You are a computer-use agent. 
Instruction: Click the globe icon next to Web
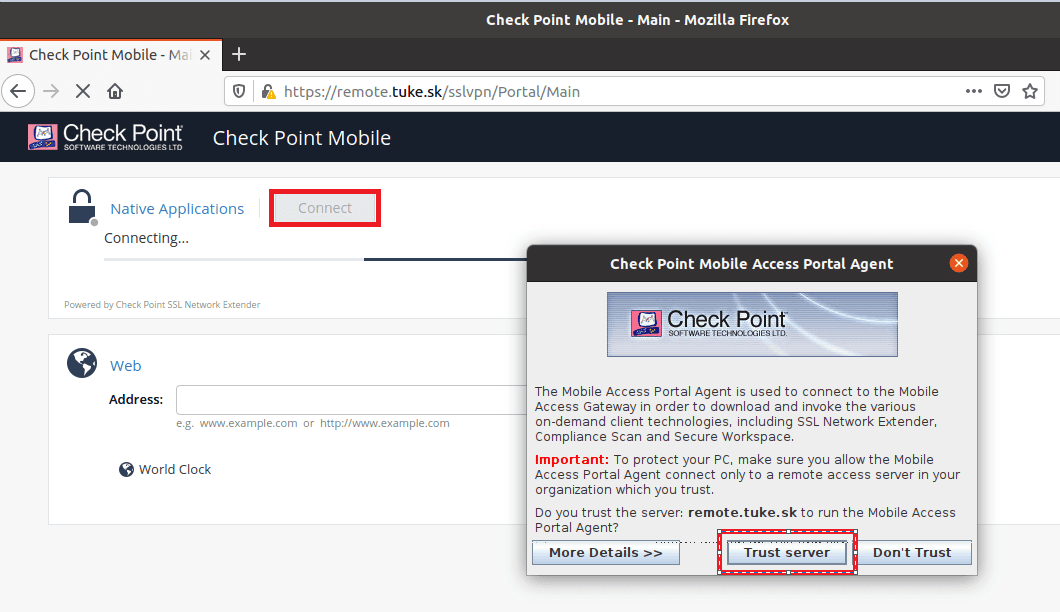point(81,363)
